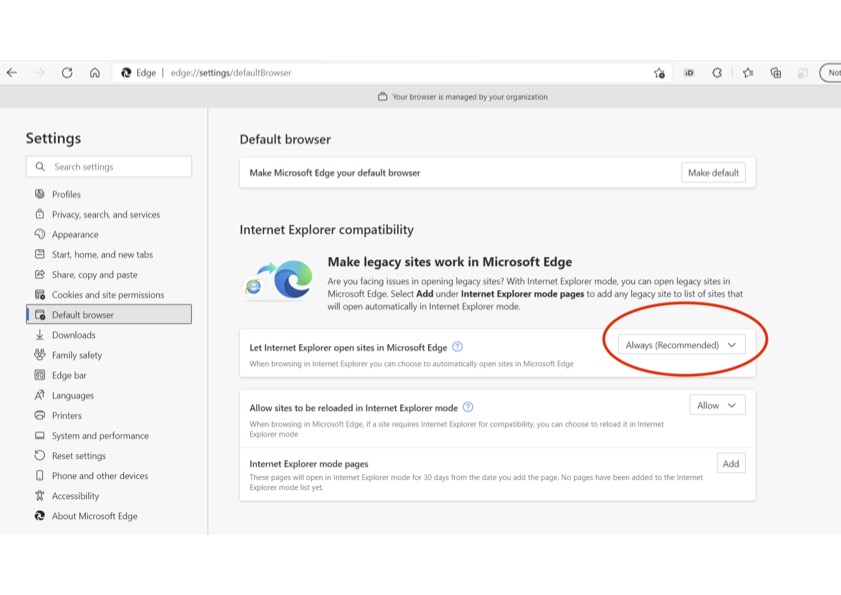Open the Collections icon in toolbar
The image size is (841, 595).
[x=776, y=73]
